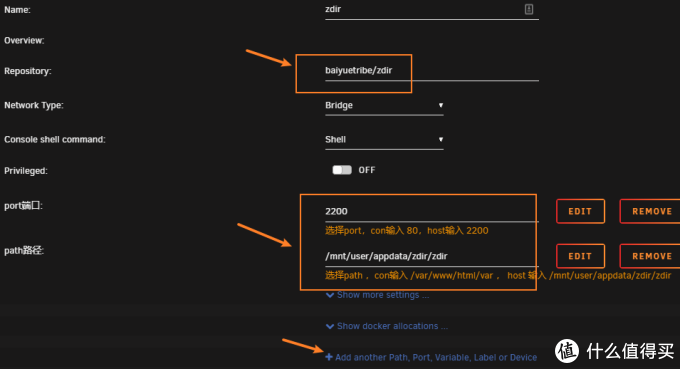
Task: Click the Network Type: label
Action: click(x=34, y=105)
